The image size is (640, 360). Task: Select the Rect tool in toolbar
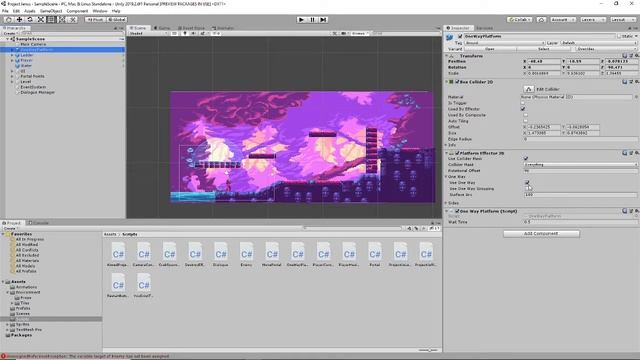point(51,20)
